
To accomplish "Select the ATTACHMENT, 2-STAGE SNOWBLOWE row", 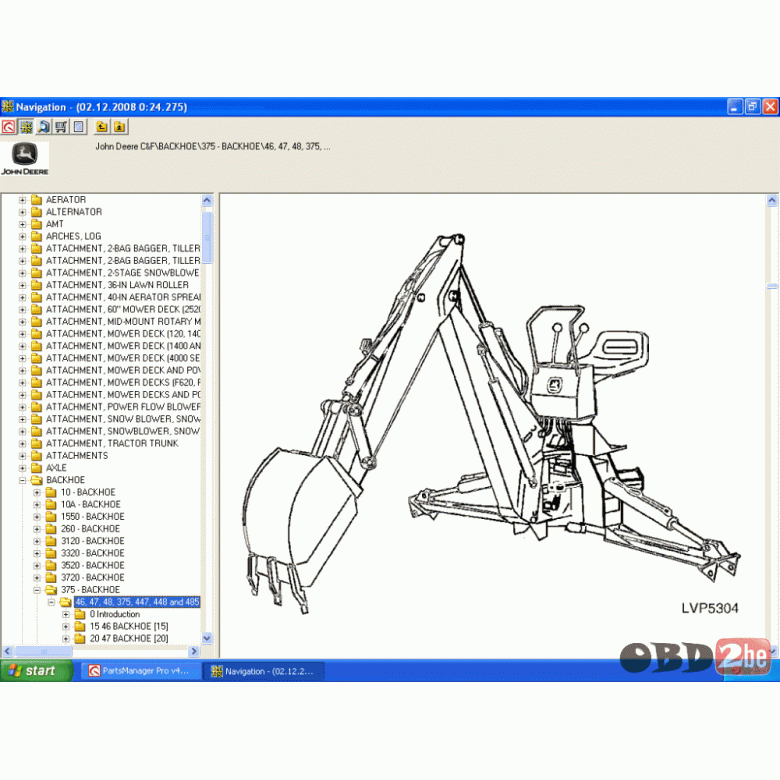I will point(123,273).
